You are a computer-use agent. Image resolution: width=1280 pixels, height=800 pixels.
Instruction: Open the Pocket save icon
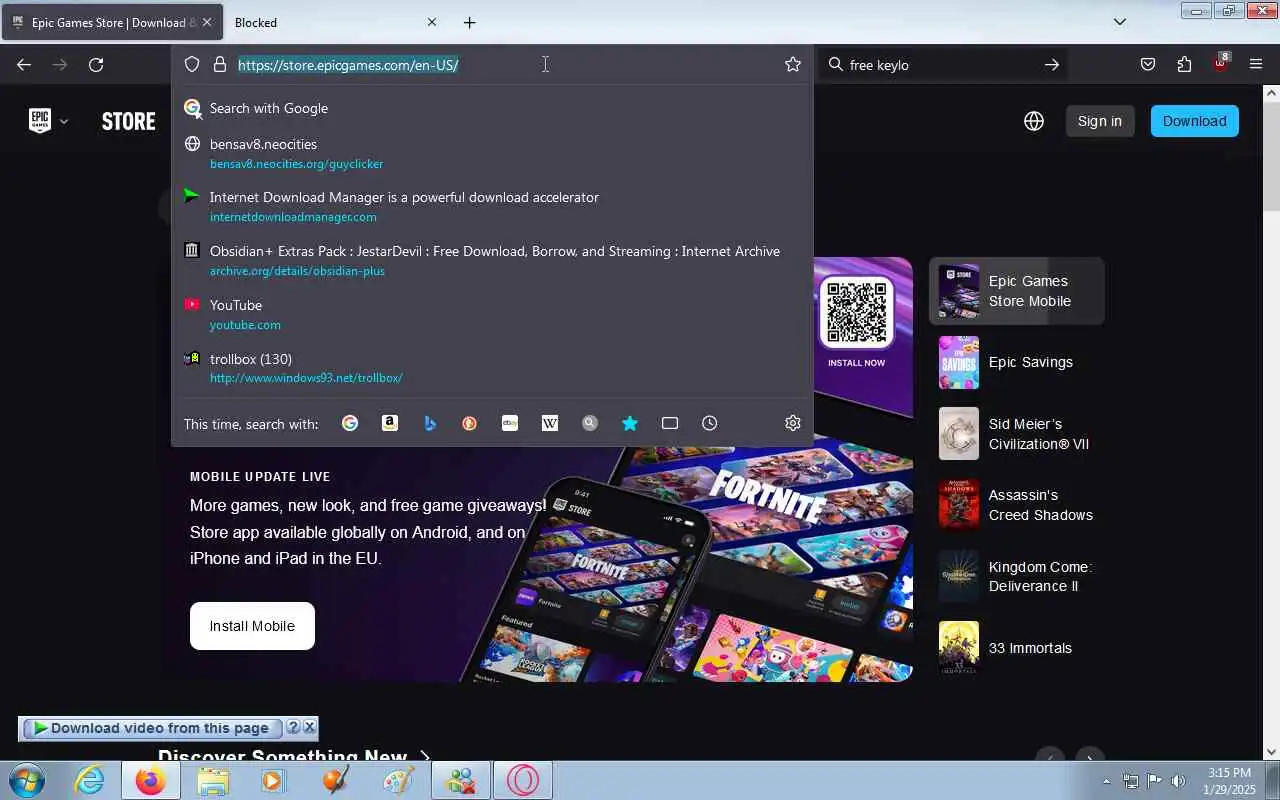coord(1148,64)
